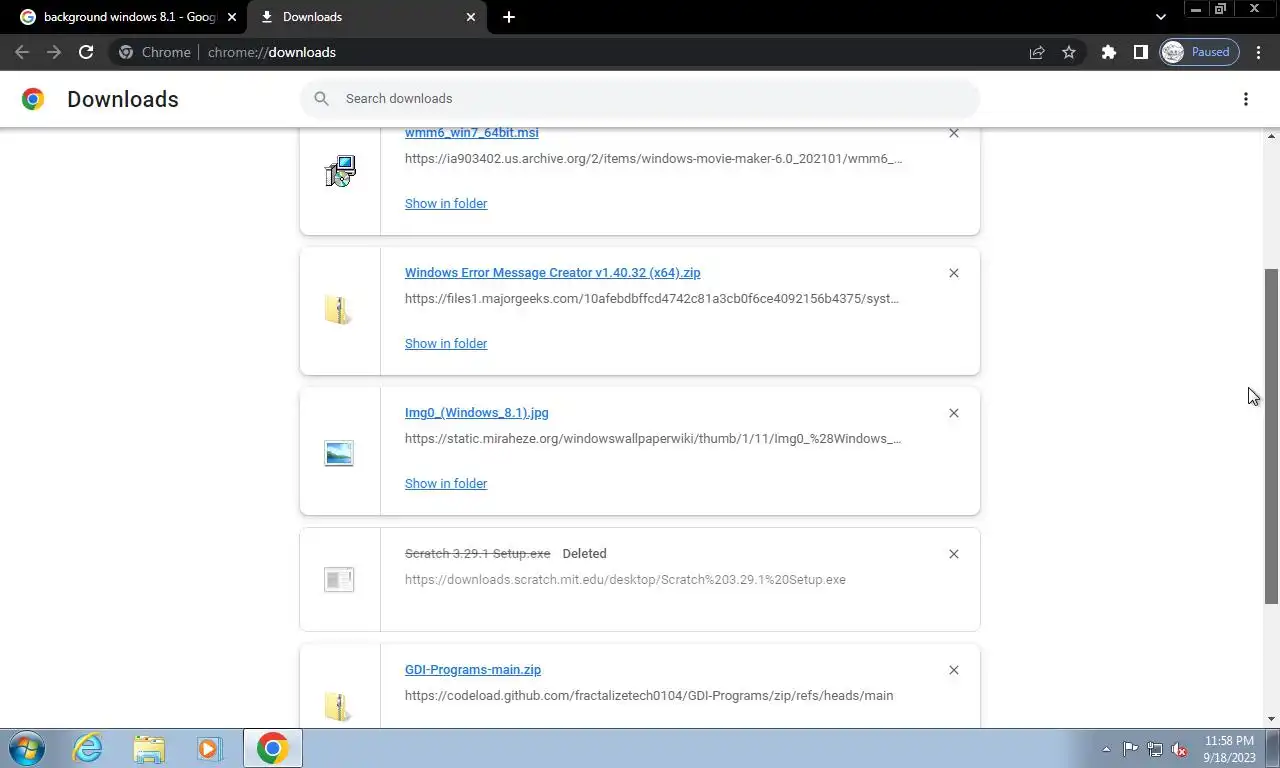The image size is (1280, 768).
Task: Click the share page icon in the address bar
Action: coord(1037,52)
